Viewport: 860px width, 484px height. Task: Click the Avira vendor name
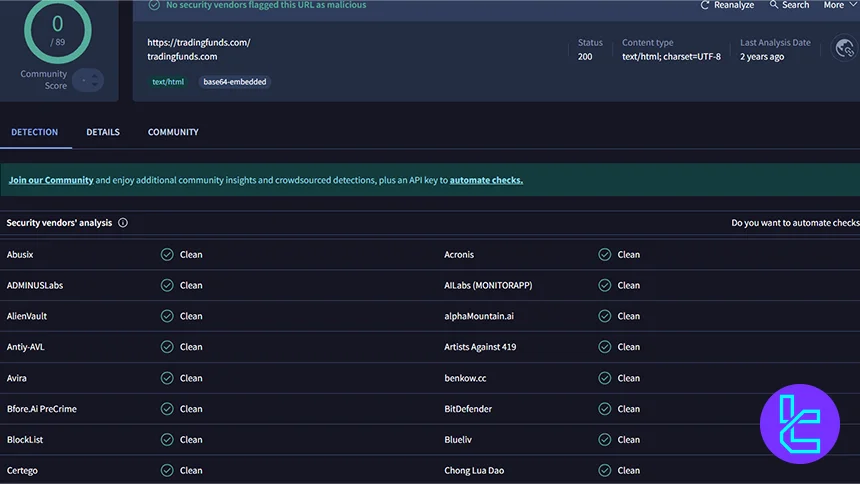point(16,378)
